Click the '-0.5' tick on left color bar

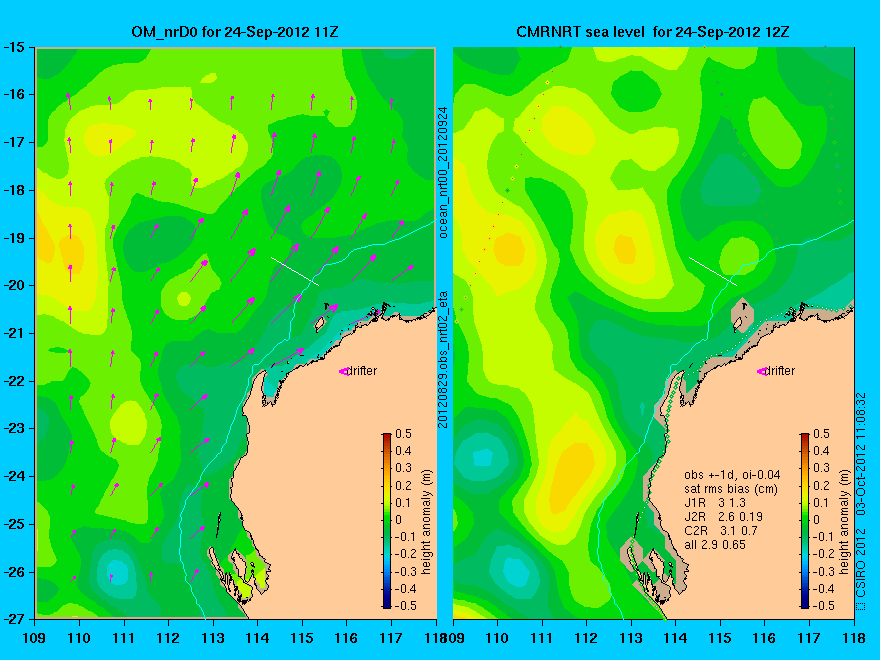(x=404, y=606)
